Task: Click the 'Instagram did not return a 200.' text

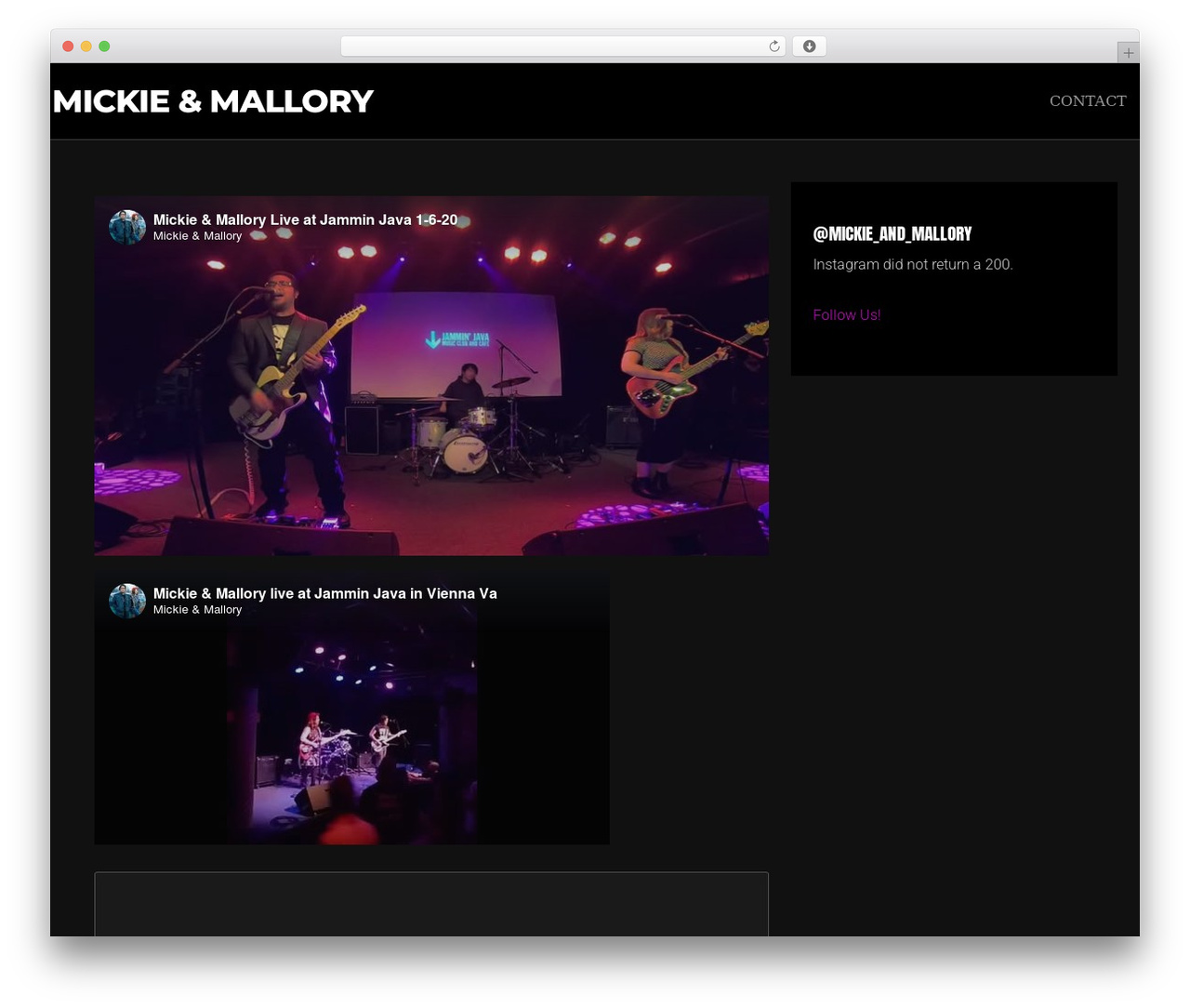Action: point(913,264)
